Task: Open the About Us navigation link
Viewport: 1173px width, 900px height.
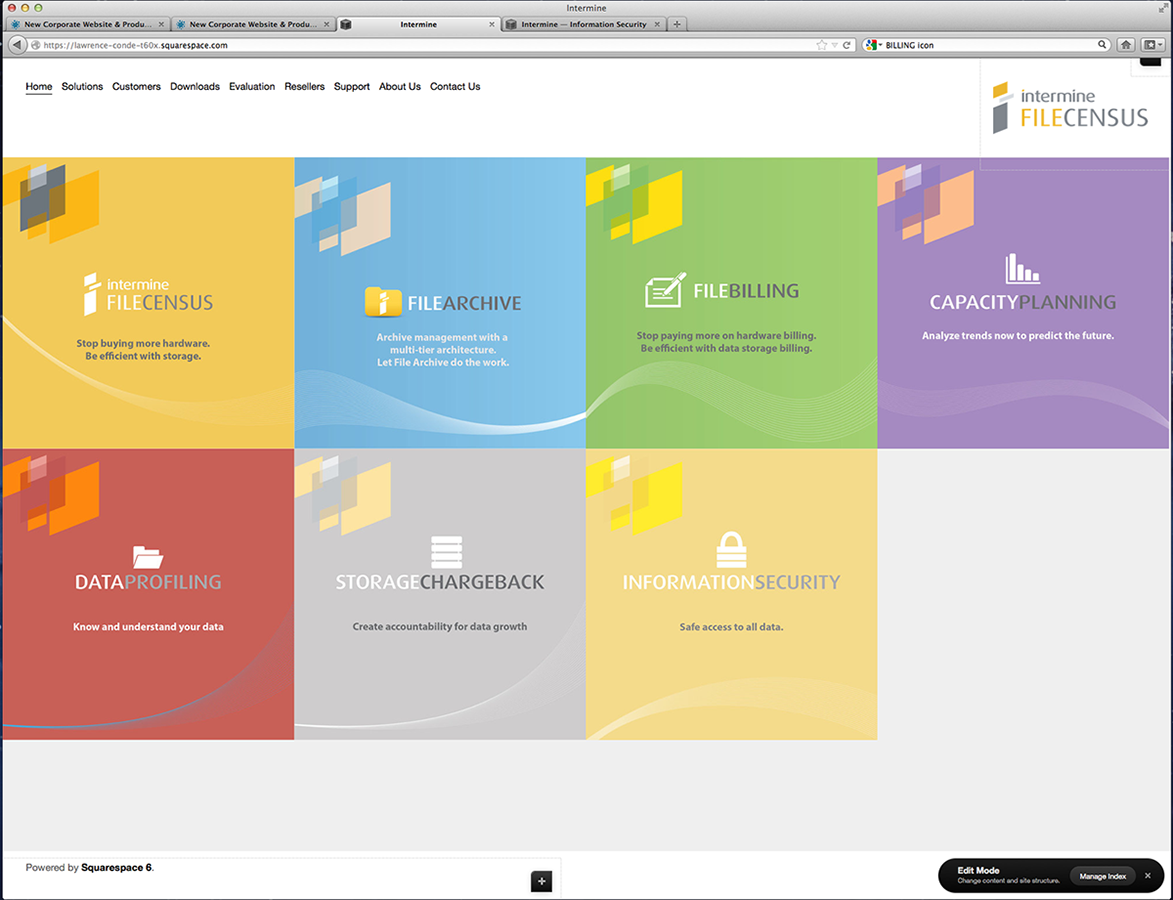Action: tap(399, 87)
